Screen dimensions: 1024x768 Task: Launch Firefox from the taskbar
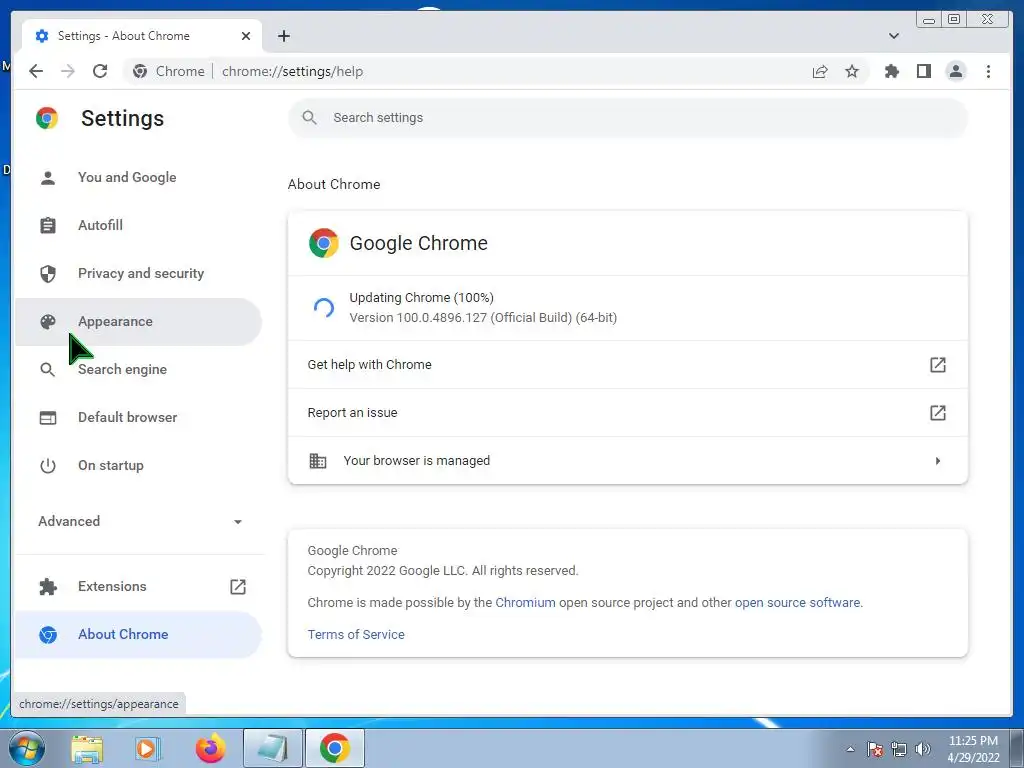[210, 749]
